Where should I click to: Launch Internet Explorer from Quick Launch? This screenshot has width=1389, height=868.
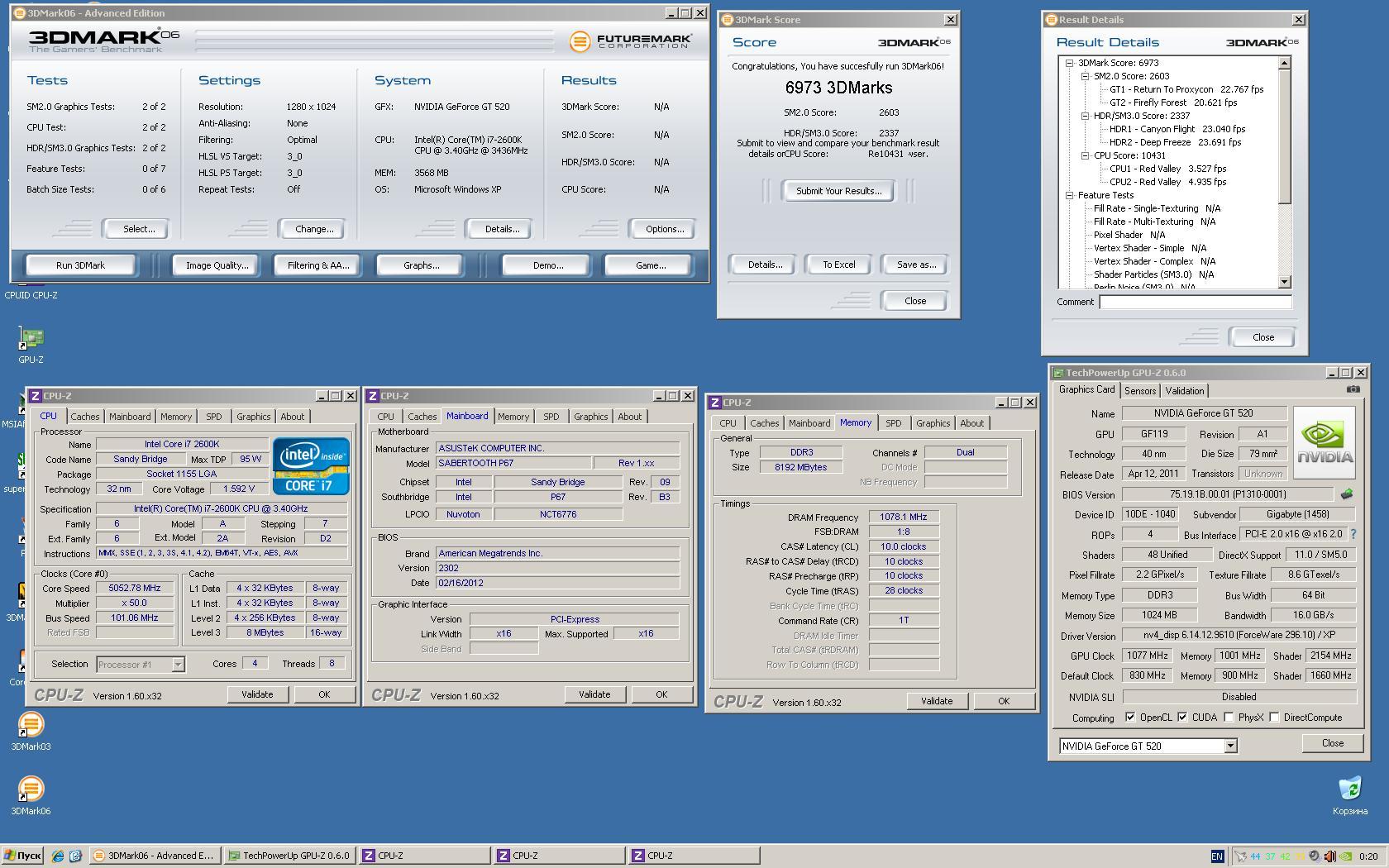[58, 856]
